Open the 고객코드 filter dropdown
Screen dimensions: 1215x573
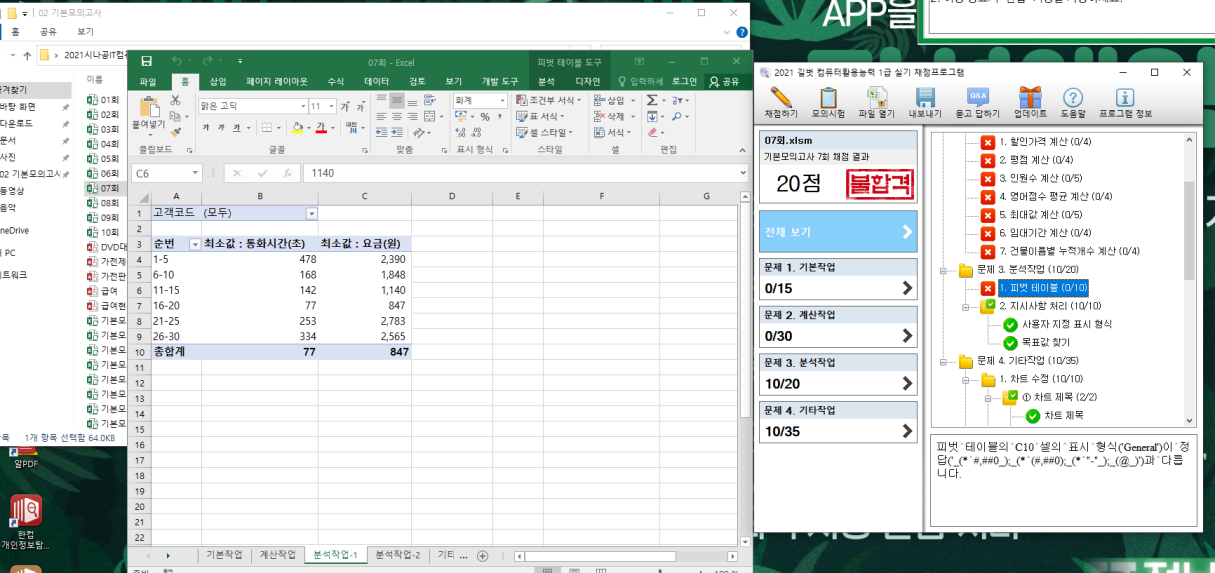pyautogui.click(x=311, y=213)
